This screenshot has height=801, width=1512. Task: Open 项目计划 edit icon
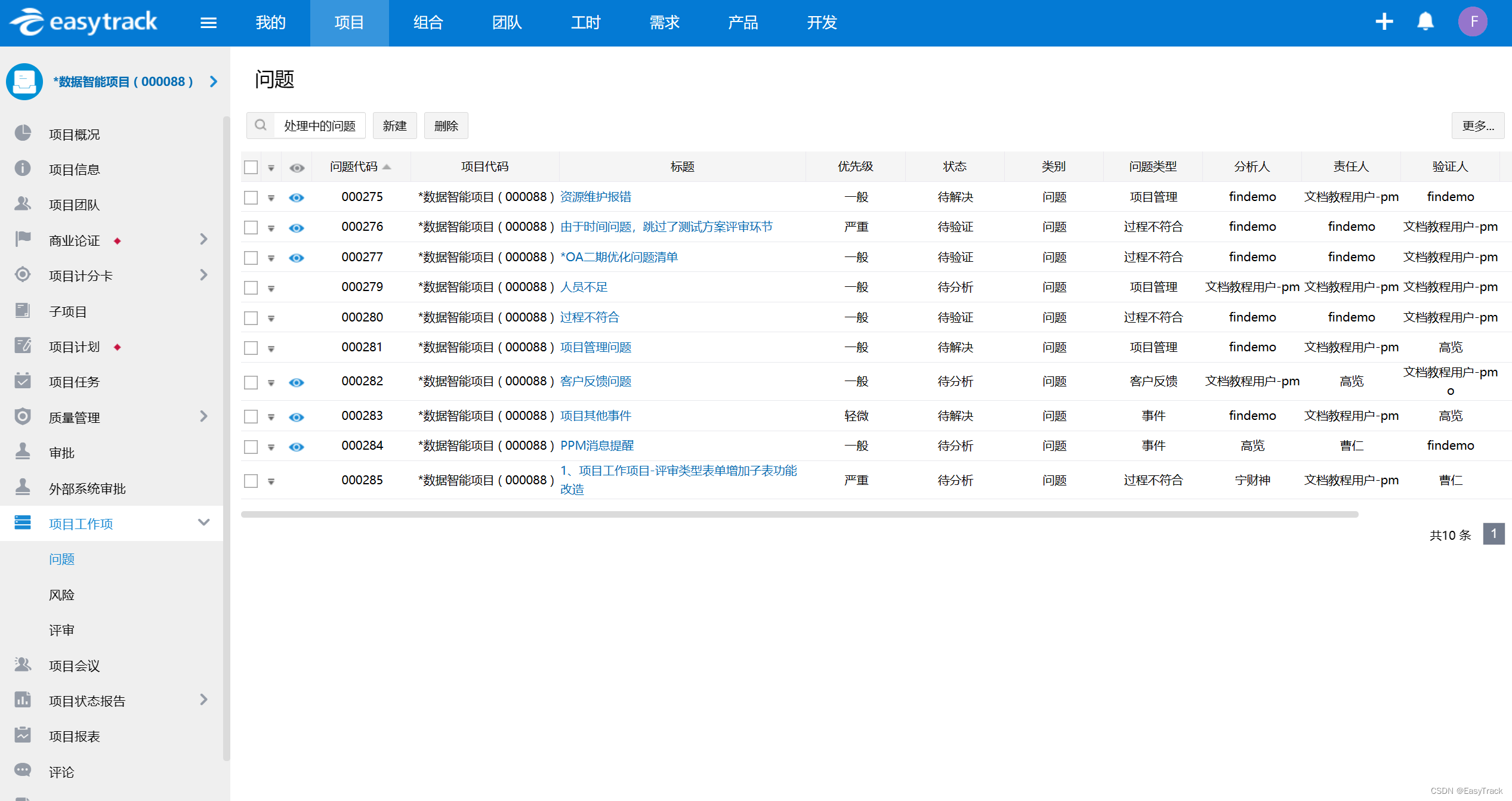pyautogui.click(x=23, y=345)
